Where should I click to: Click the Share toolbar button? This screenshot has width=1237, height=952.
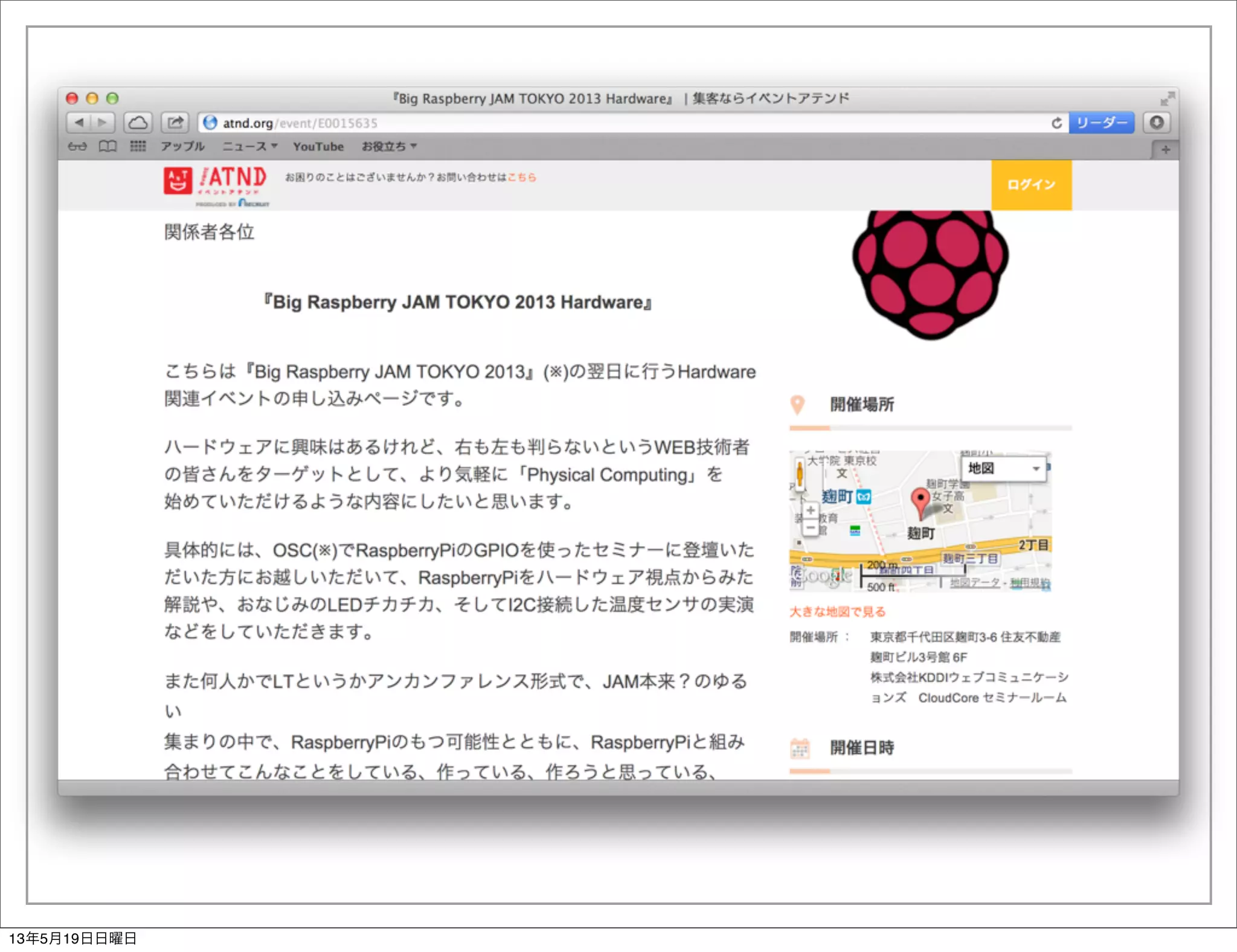(175, 123)
